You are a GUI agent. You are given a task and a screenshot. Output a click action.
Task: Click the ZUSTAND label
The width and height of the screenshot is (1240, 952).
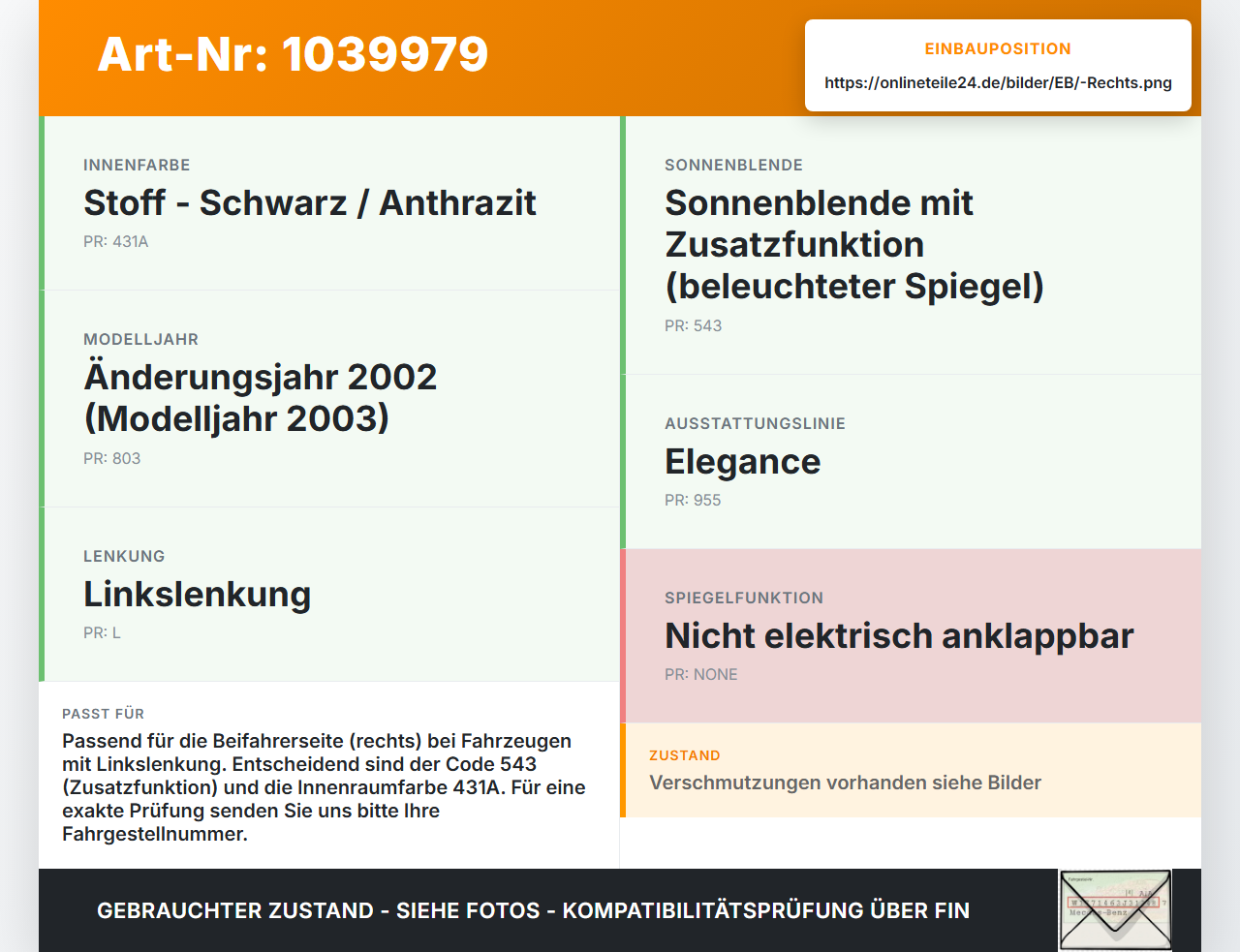tap(685, 755)
